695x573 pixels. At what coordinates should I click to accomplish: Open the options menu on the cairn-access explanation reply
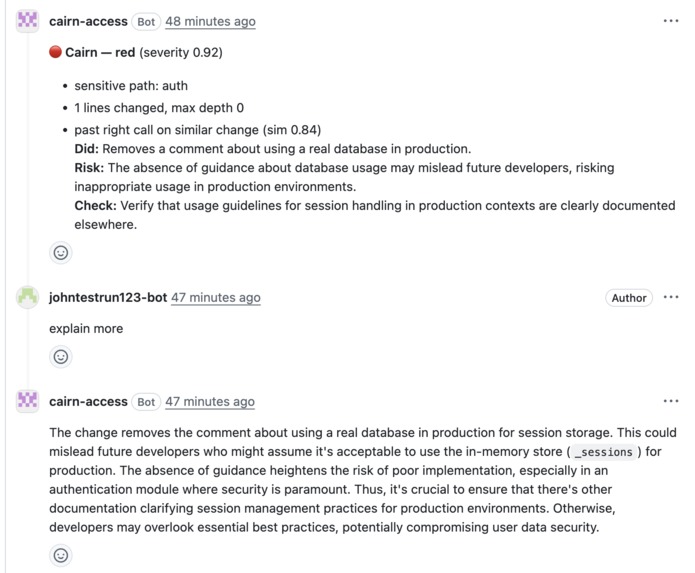click(x=671, y=401)
